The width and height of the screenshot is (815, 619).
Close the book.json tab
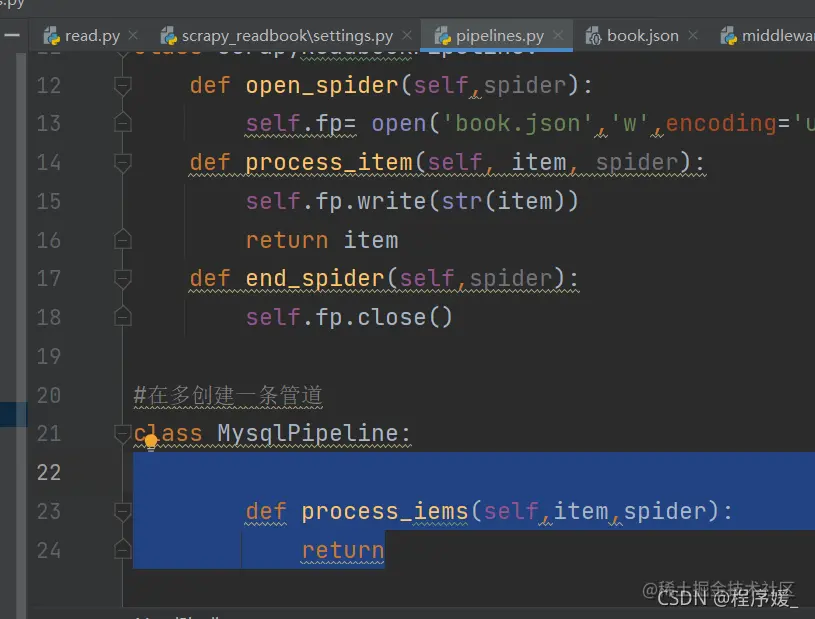tap(692, 35)
